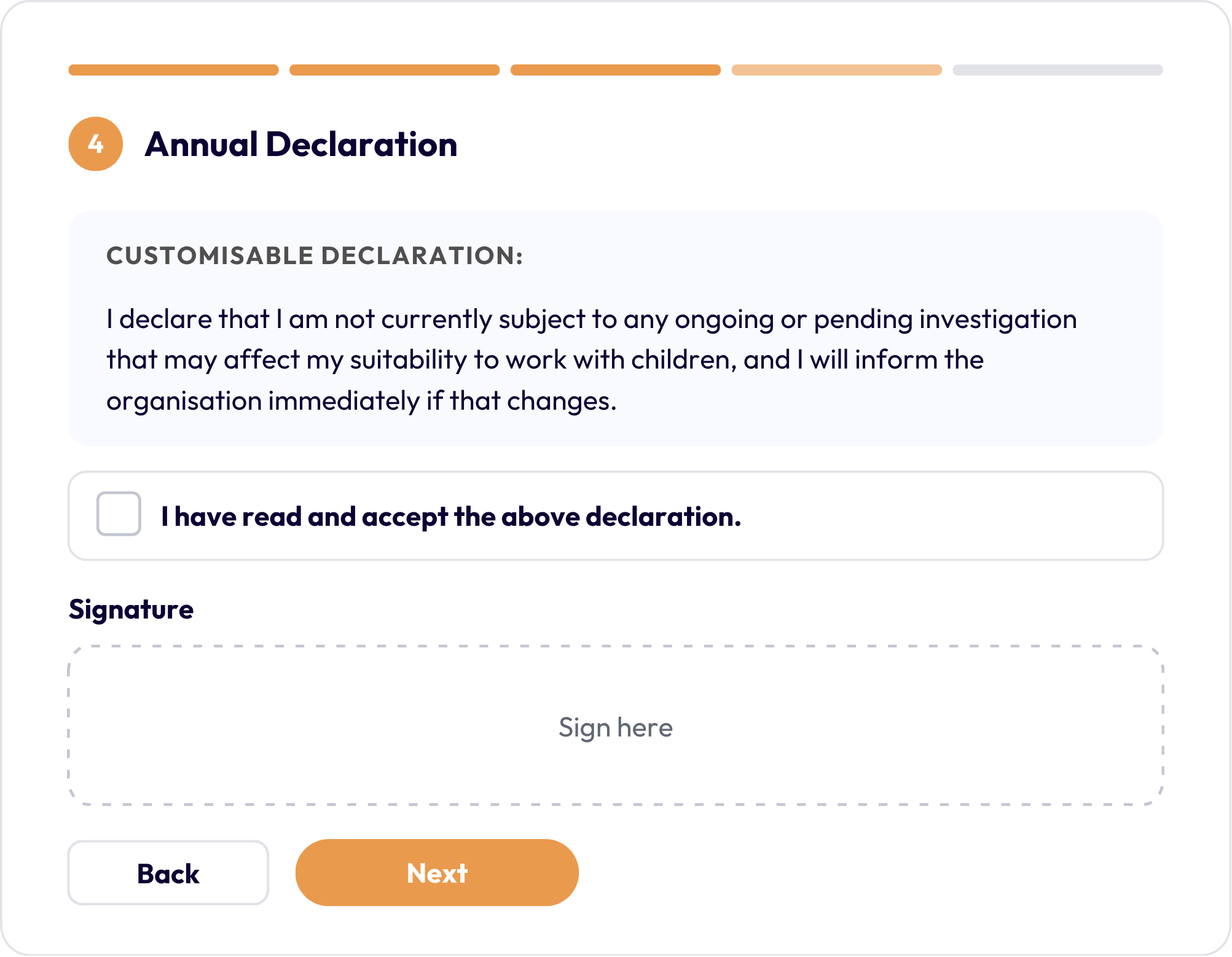The image size is (1232, 957).
Task: Tick the accept declaration checkbox
Action: pyautogui.click(x=119, y=514)
